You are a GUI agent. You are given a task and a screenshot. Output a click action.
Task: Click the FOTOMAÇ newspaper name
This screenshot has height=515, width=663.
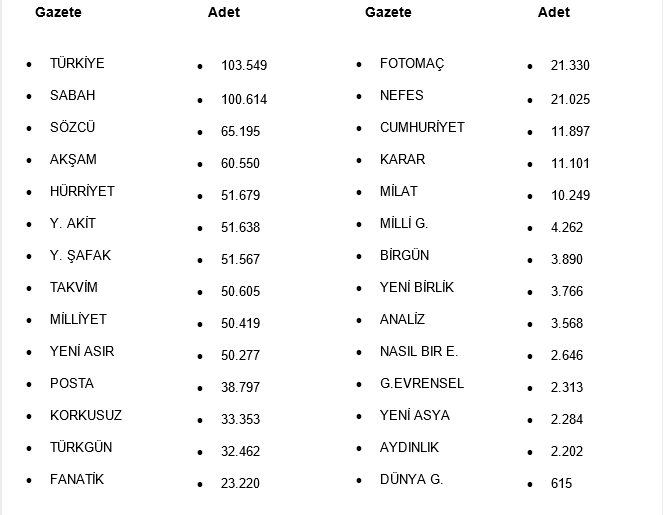[412, 63]
